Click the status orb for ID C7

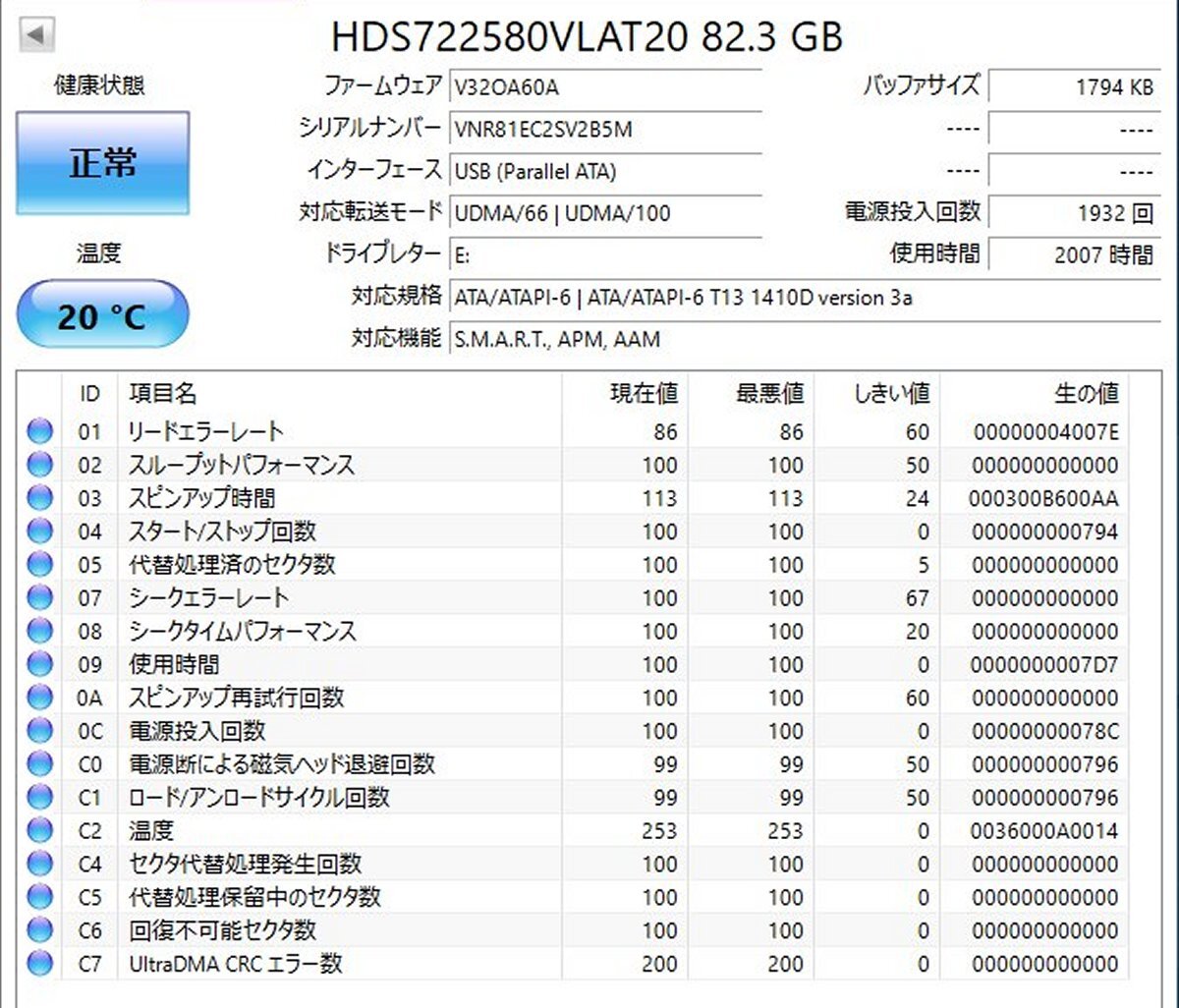click(x=39, y=964)
